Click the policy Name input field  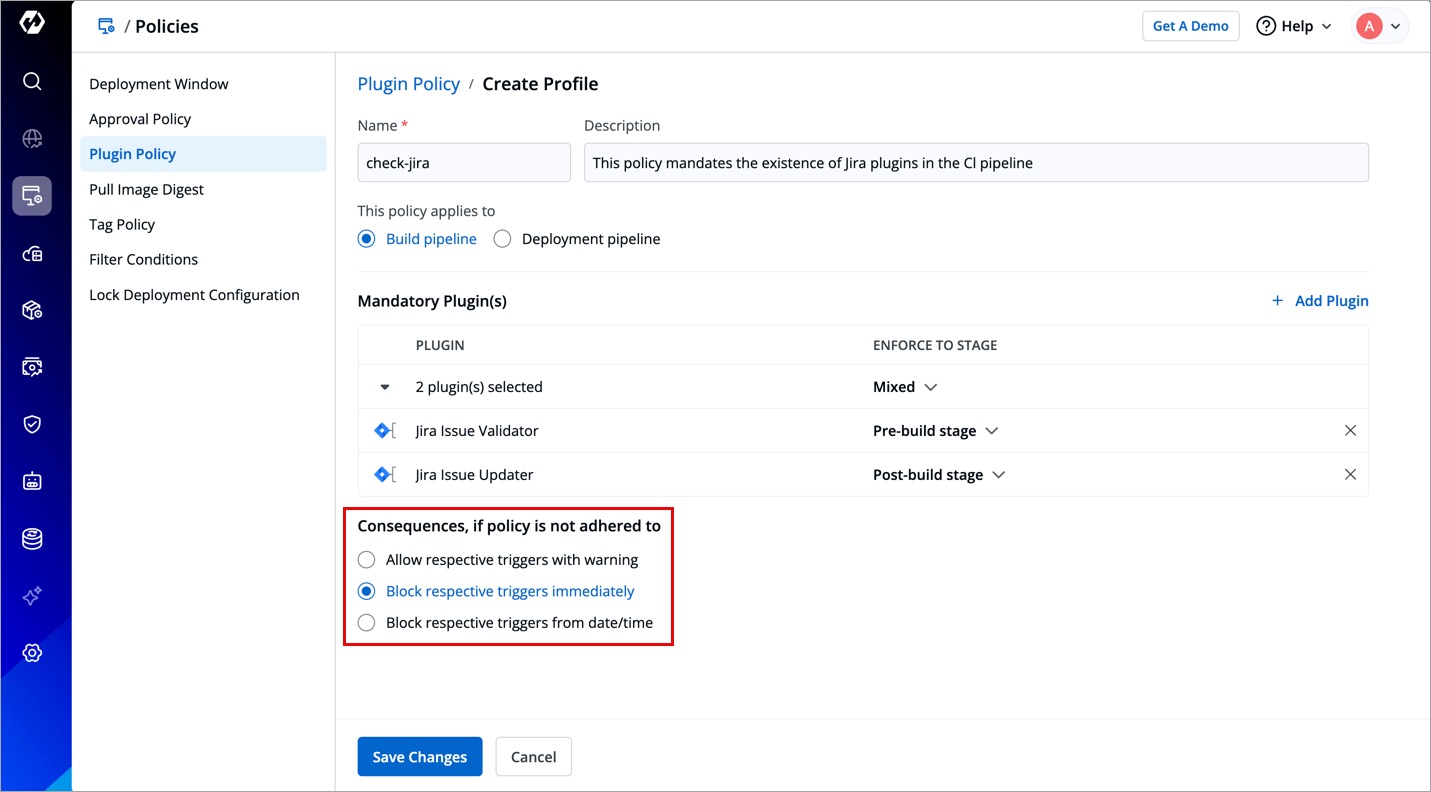(464, 163)
